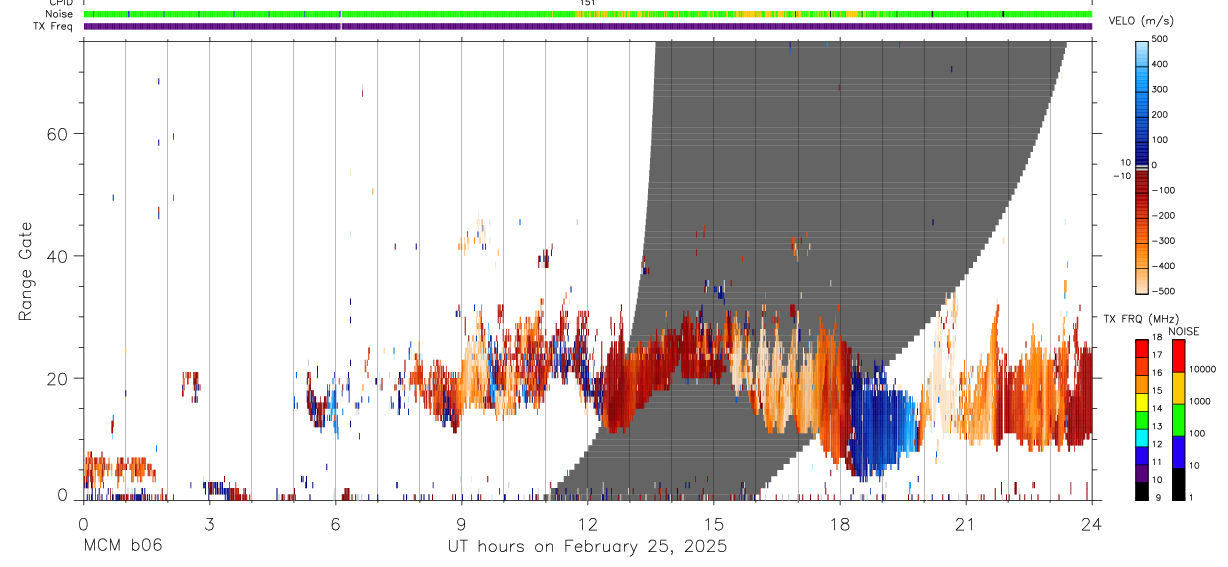
Task: Click velocity scale label 500
Action: click(1160, 39)
